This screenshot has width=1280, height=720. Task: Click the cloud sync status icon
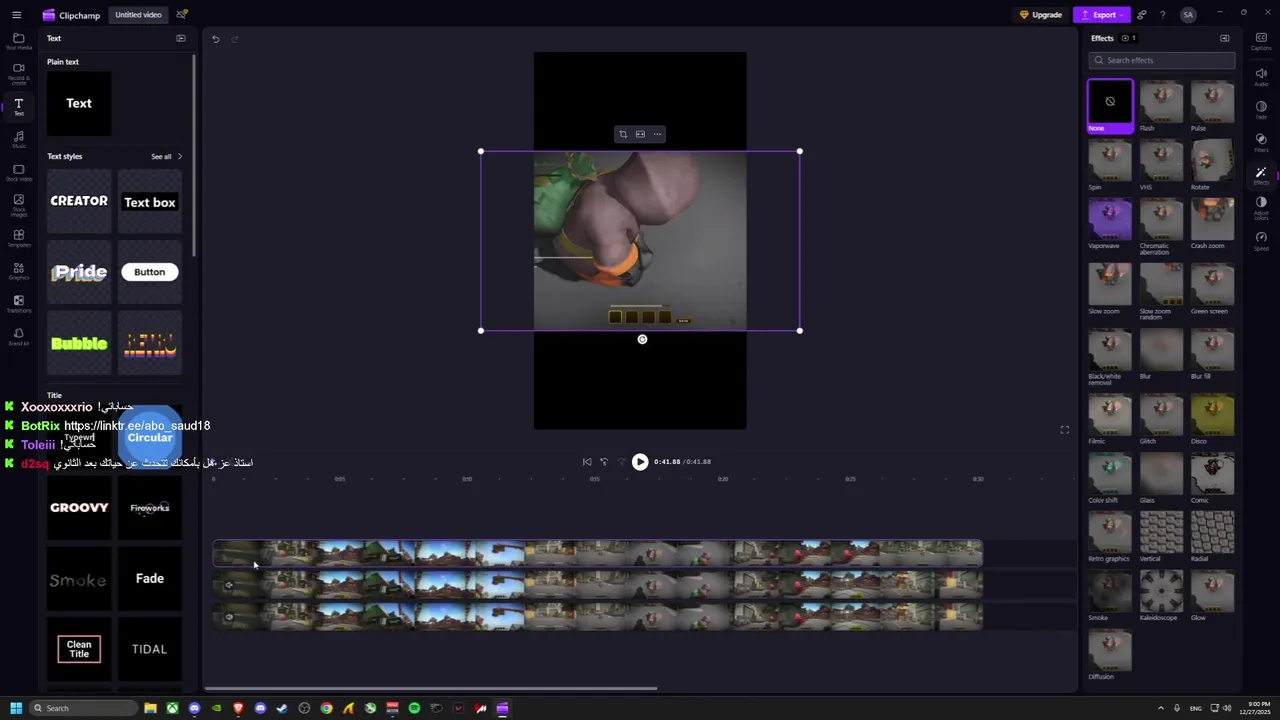pos(181,15)
